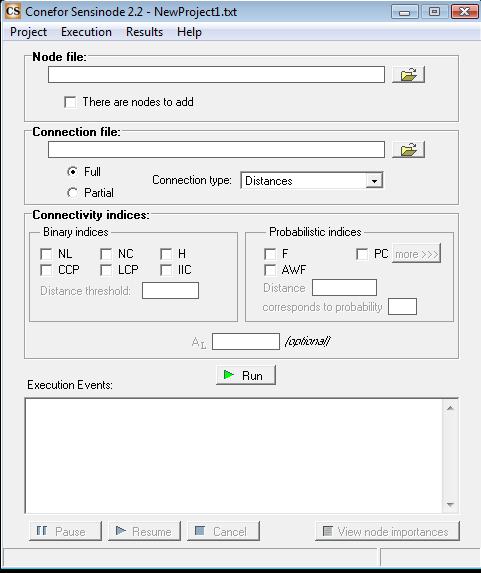Enable 'There are nodes to add' checkbox

(70, 102)
